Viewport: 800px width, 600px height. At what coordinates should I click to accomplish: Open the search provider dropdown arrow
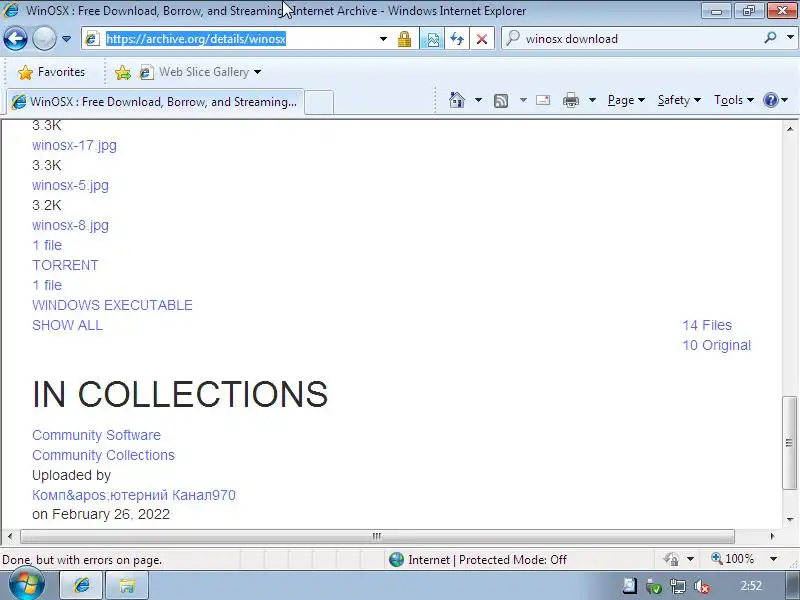(x=790, y=38)
